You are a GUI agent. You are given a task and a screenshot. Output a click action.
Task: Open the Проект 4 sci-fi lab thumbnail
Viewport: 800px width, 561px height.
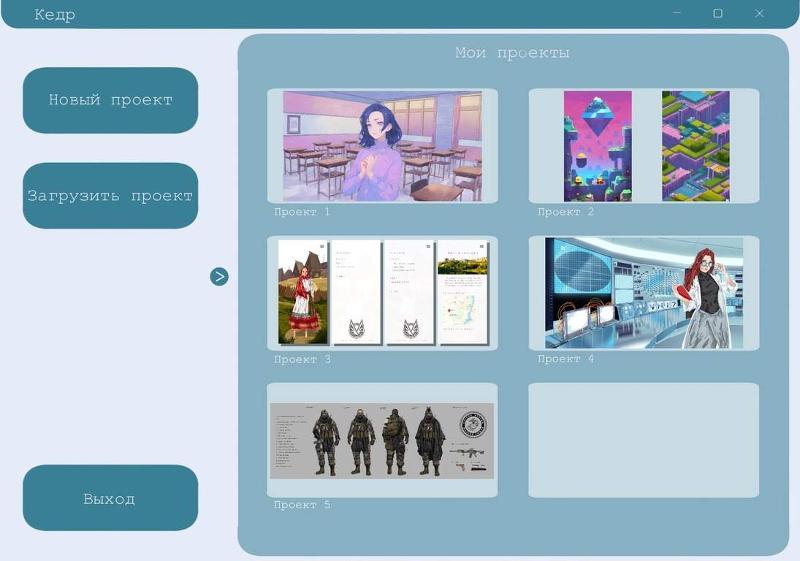point(644,293)
